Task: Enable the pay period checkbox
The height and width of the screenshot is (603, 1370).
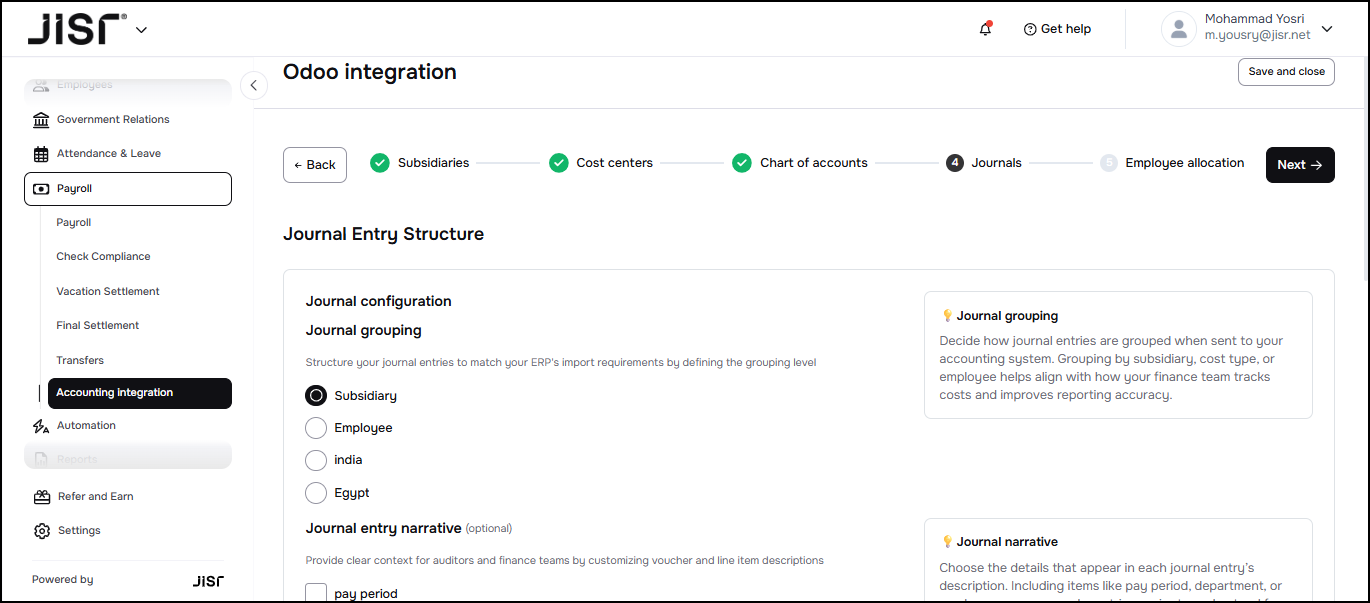Action: 316,593
